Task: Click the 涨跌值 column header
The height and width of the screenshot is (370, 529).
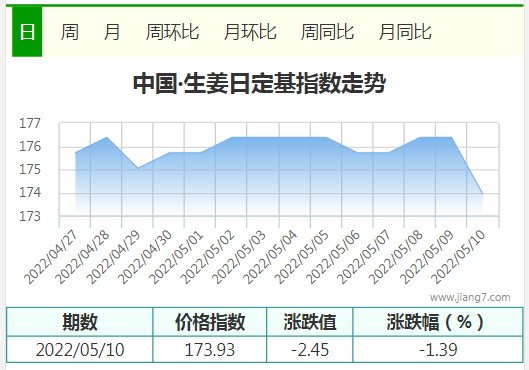Action: tap(310, 322)
